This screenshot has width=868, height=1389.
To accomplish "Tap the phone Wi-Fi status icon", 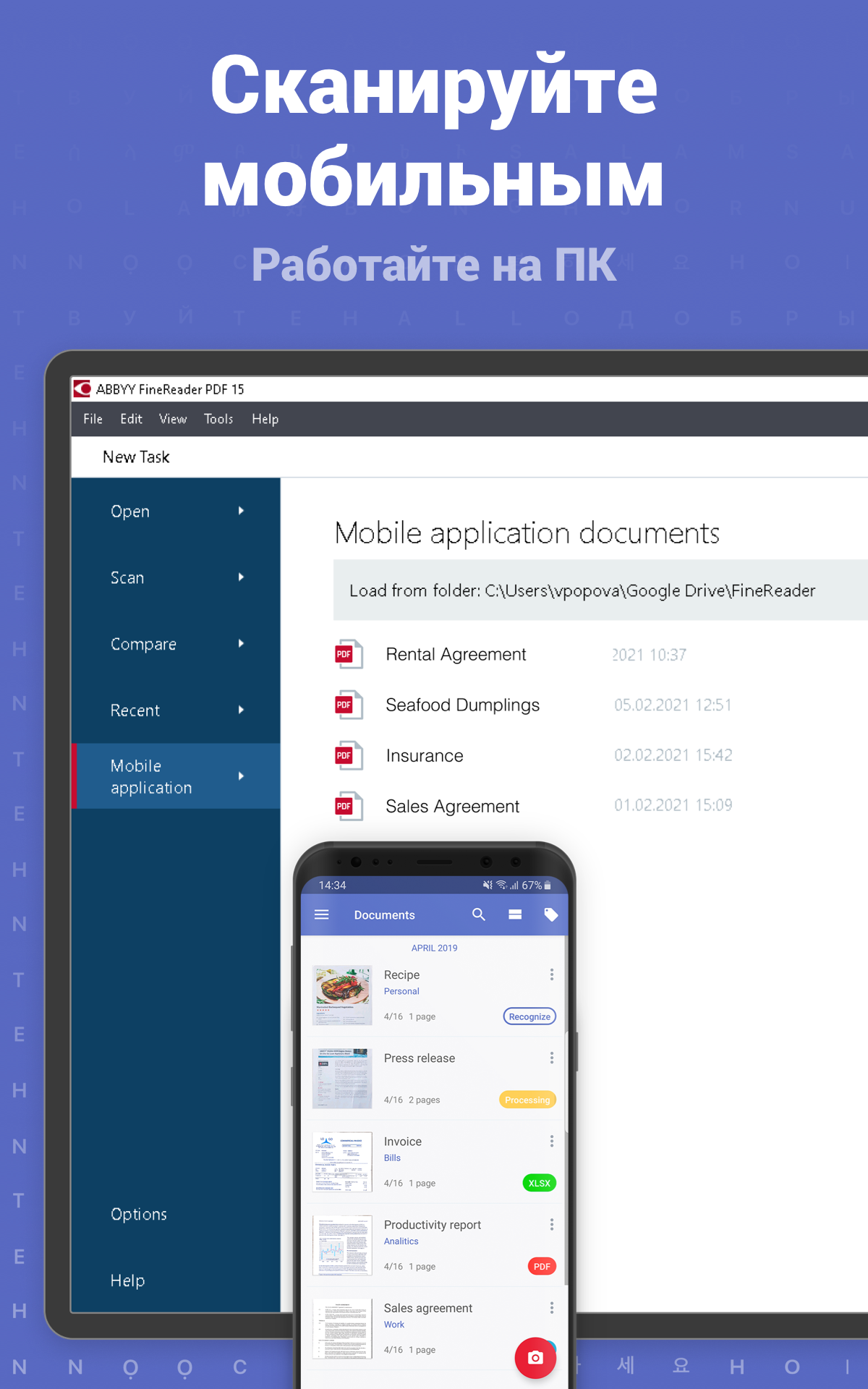I will (501, 885).
